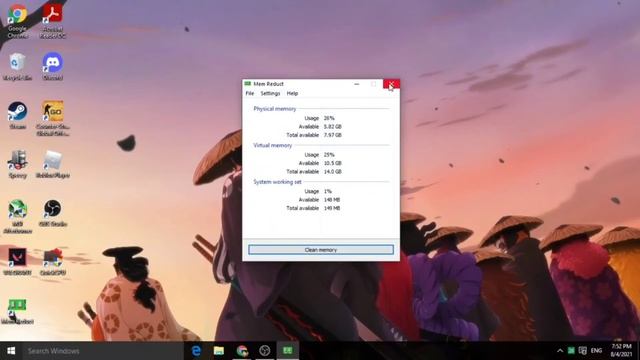Click Mem Reduct title bar app icon
Screen dimensions: 640x360
pyautogui.click(x=248, y=84)
